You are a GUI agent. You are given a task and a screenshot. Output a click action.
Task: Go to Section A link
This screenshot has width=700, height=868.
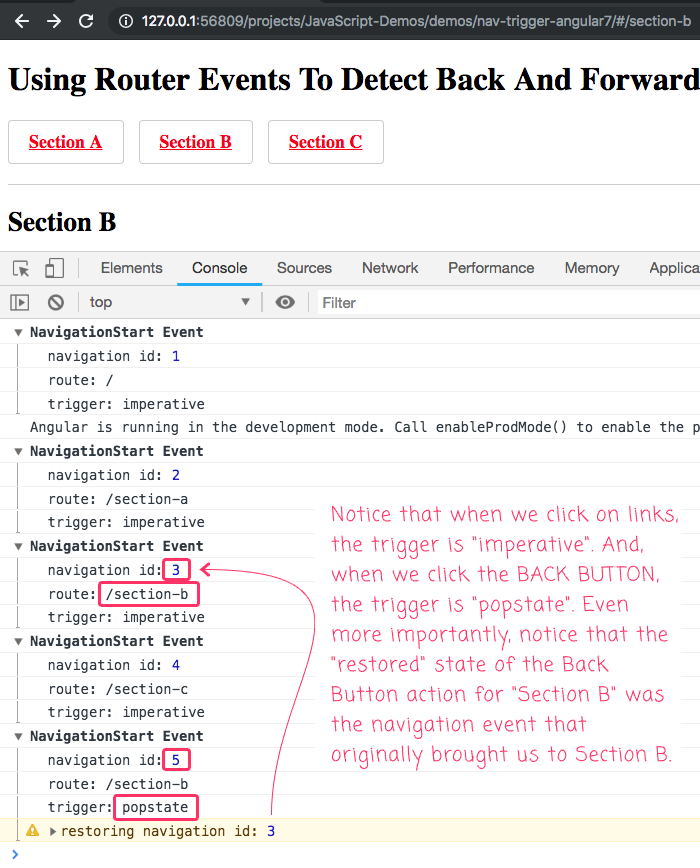(x=65, y=142)
